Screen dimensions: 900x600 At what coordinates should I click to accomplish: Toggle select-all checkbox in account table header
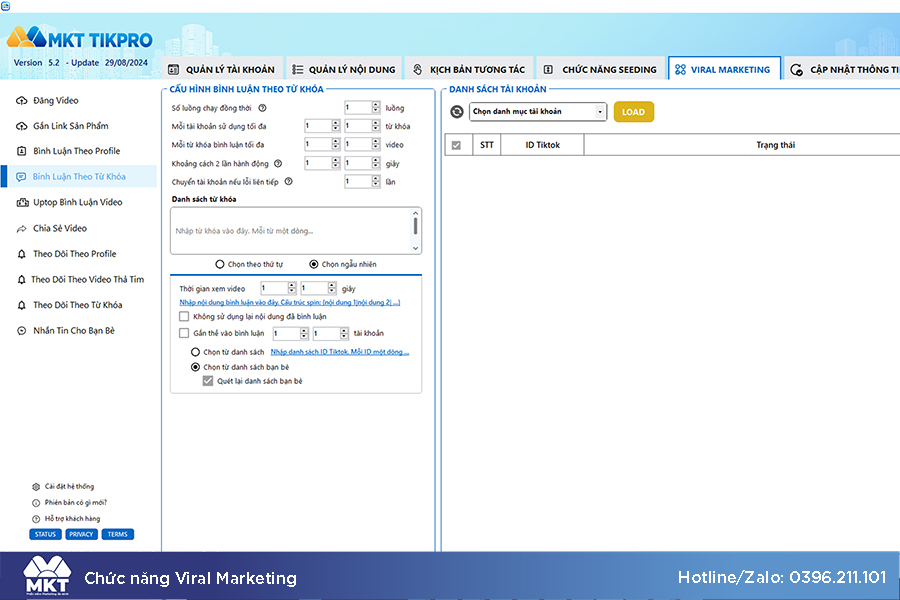click(x=456, y=145)
